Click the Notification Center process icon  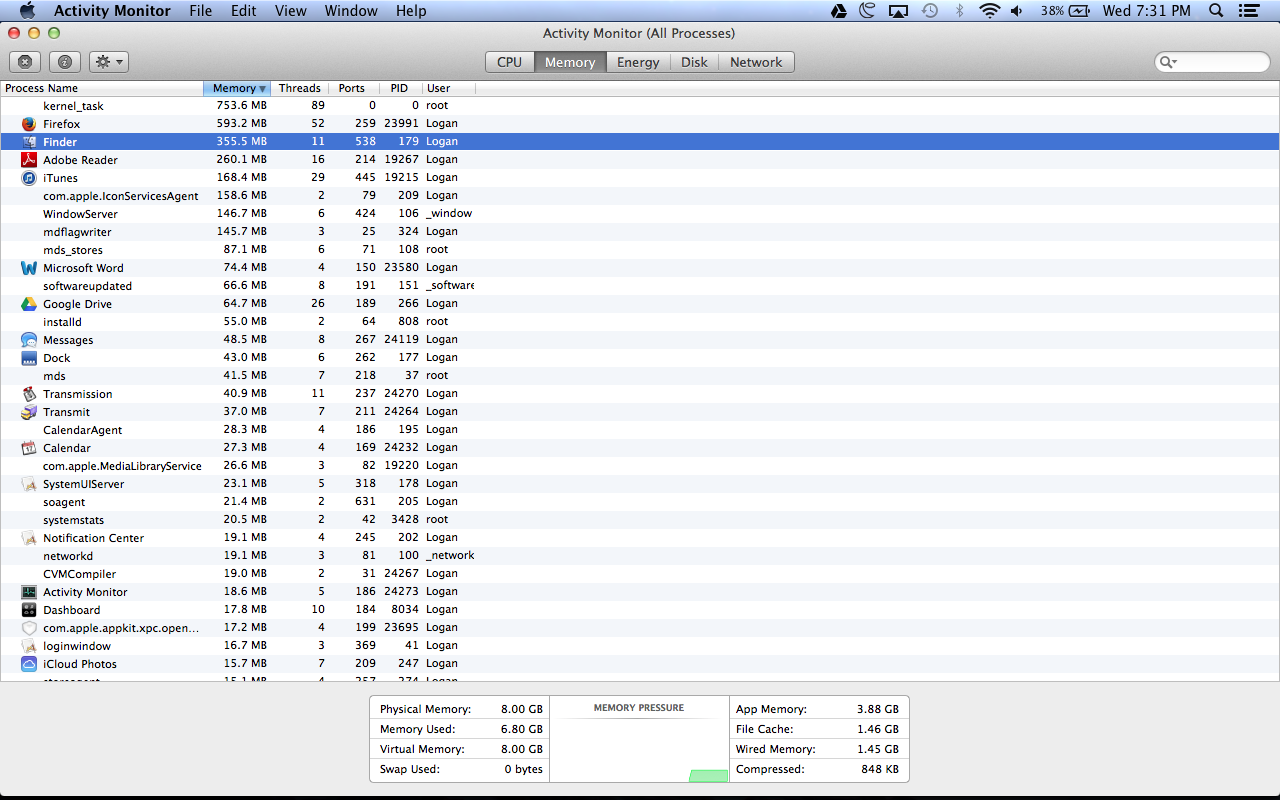pos(29,538)
